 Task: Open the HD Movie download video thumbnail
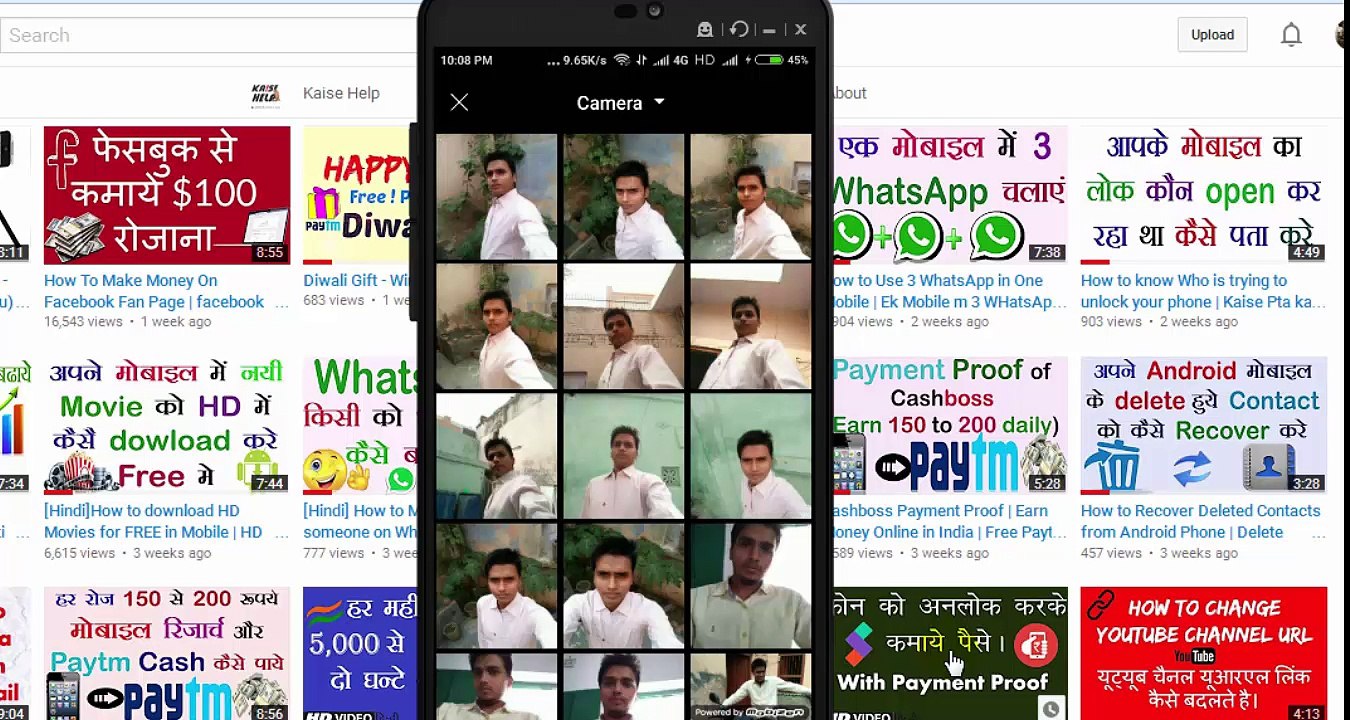pyautogui.click(x=167, y=425)
